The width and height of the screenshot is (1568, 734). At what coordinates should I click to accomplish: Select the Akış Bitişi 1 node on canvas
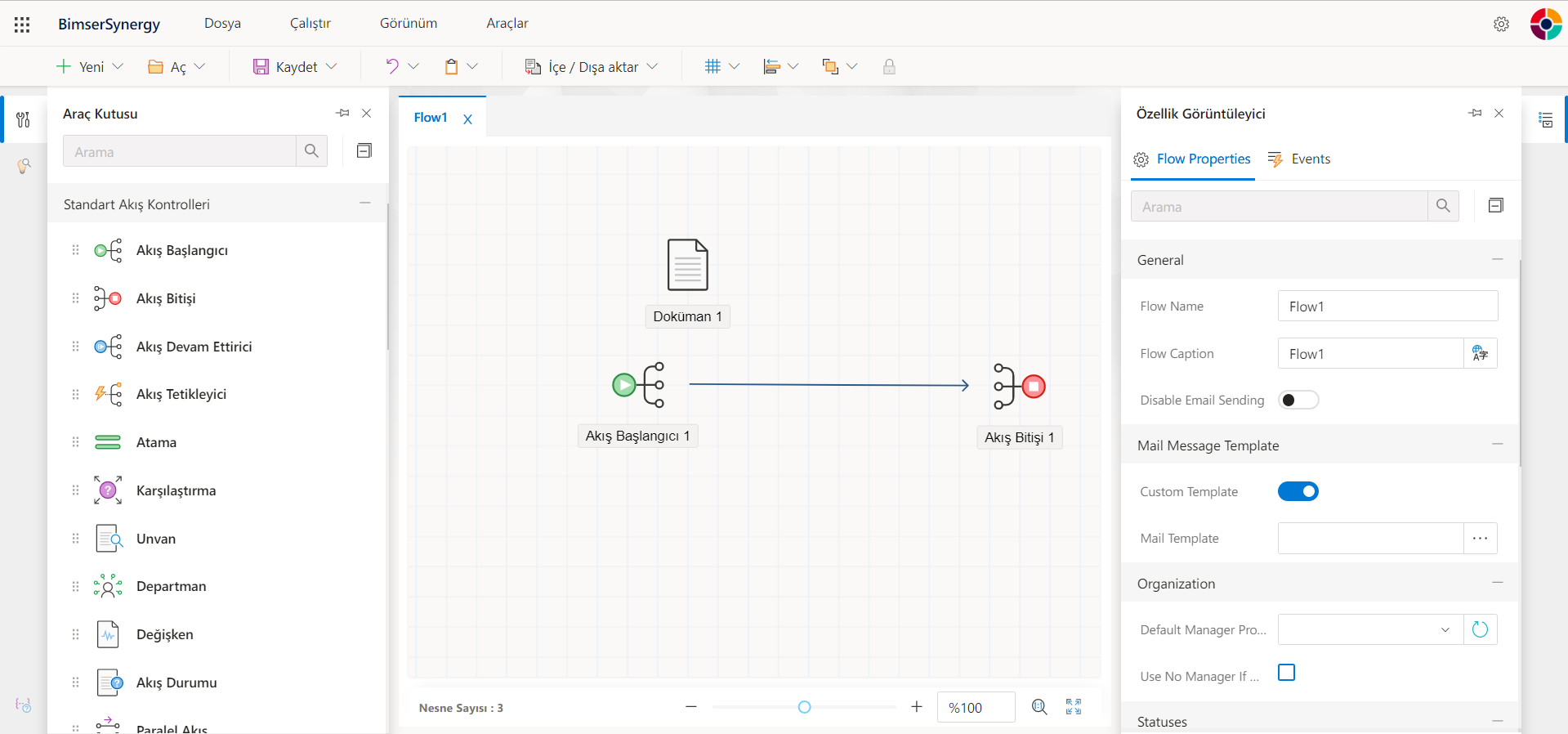1019,386
